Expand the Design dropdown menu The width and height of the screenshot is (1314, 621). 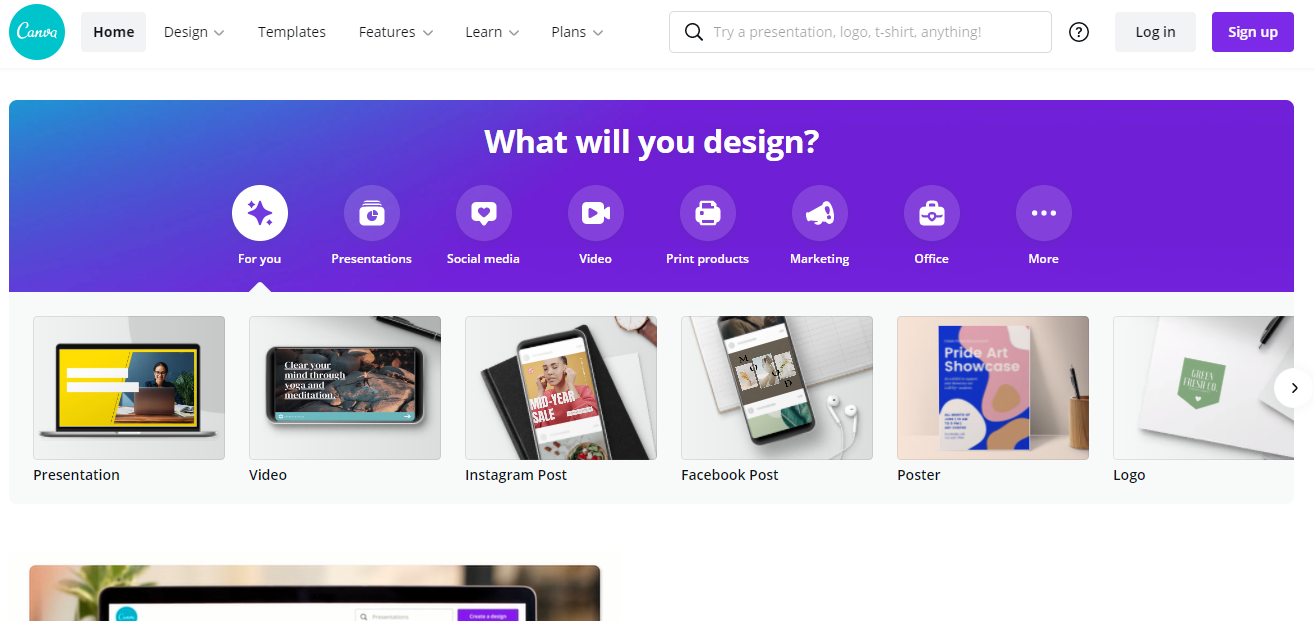point(194,32)
